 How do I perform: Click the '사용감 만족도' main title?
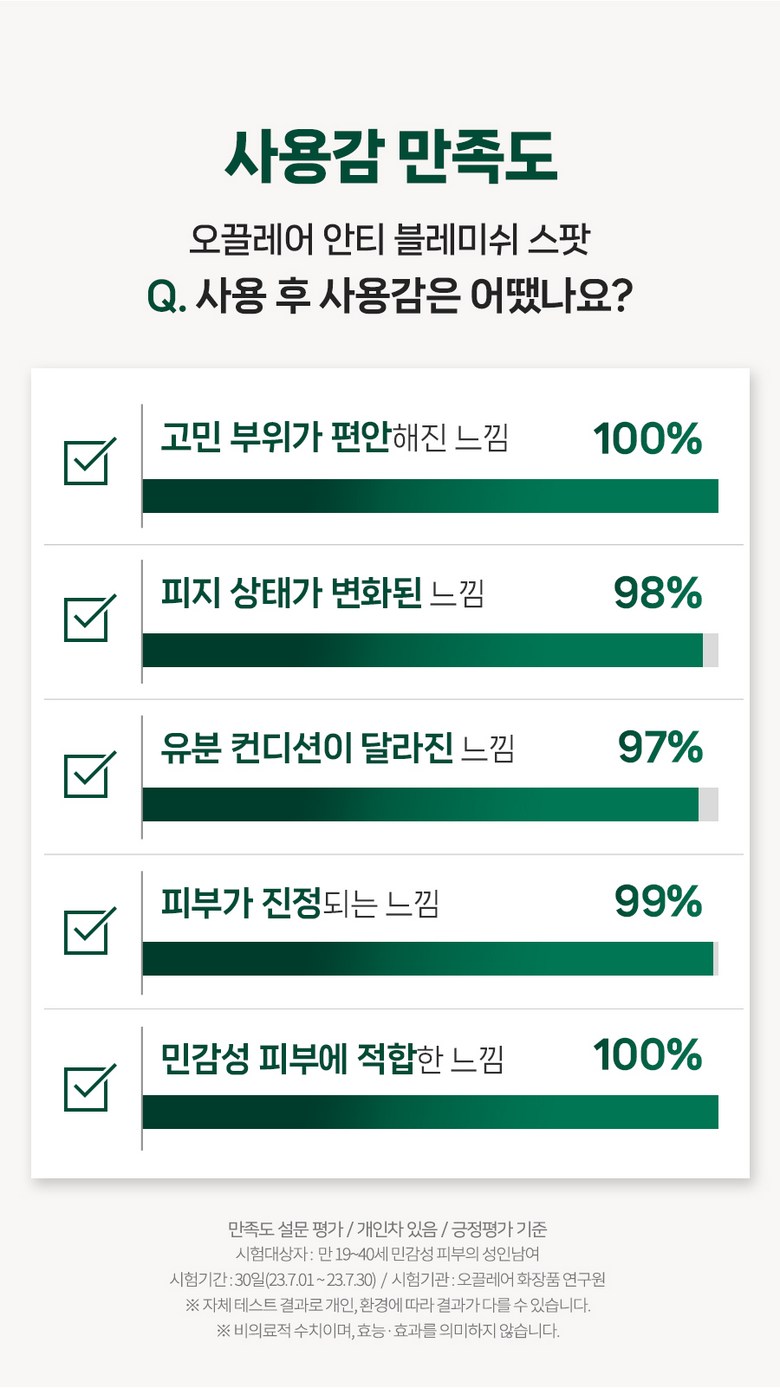coord(390,156)
